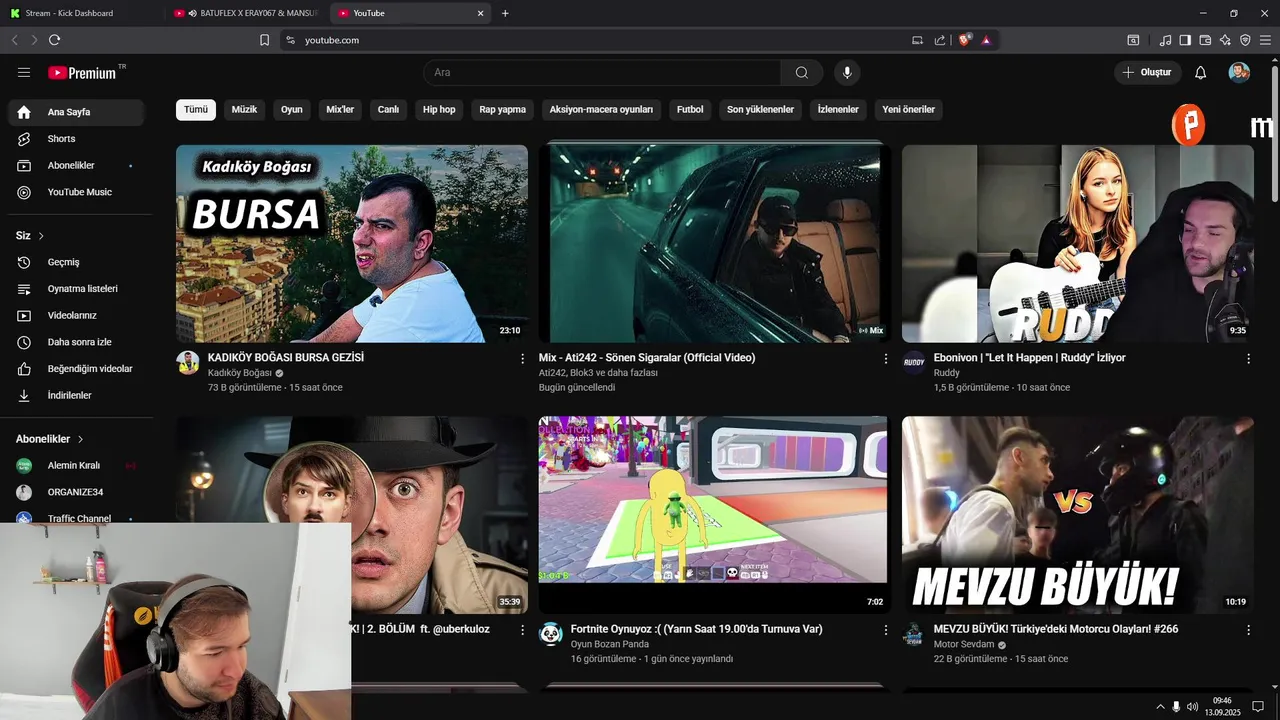Select the Hip hop filter chip
The image size is (1280, 720).
439,109
